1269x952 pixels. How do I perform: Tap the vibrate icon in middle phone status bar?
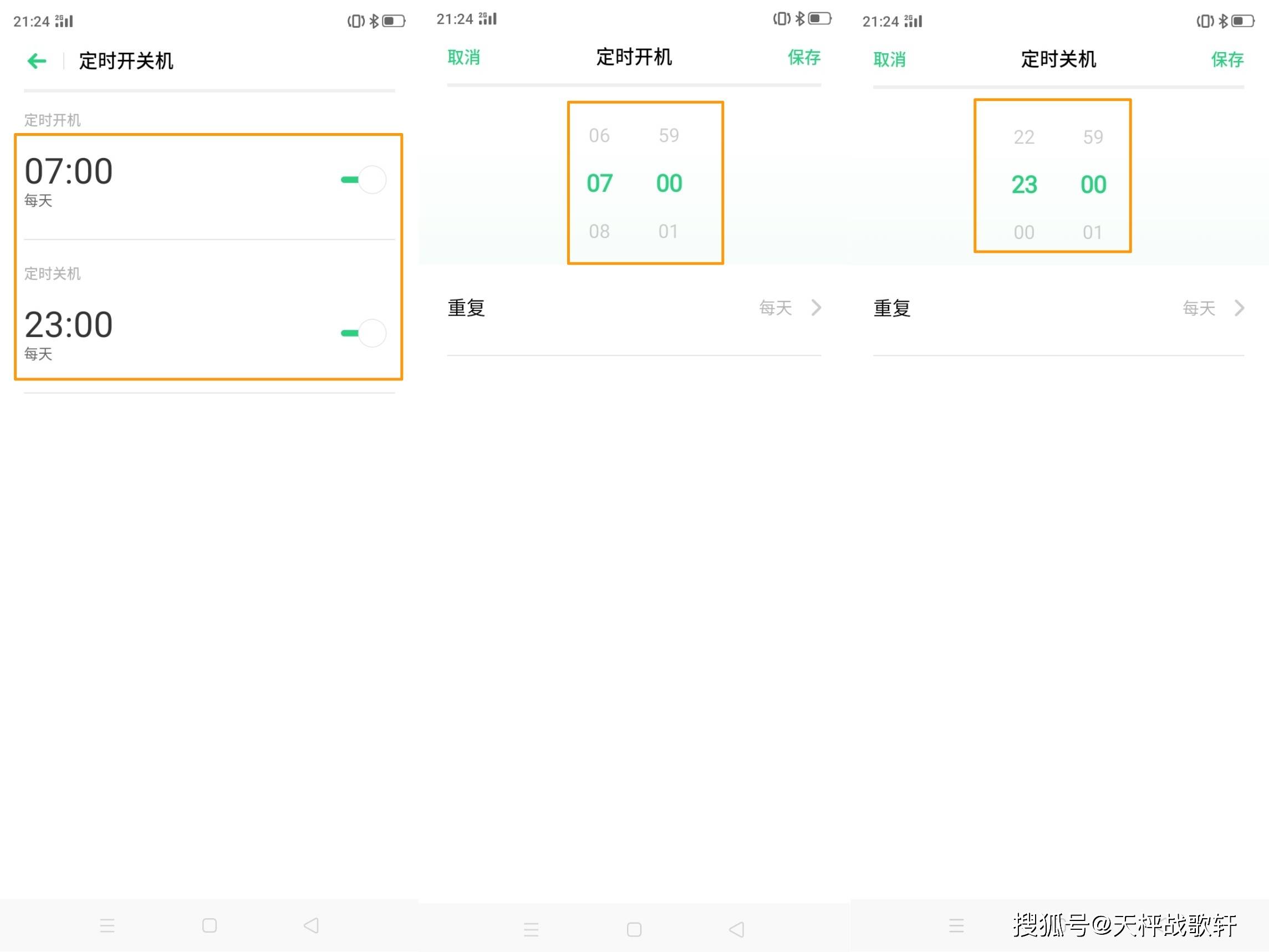(782, 19)
